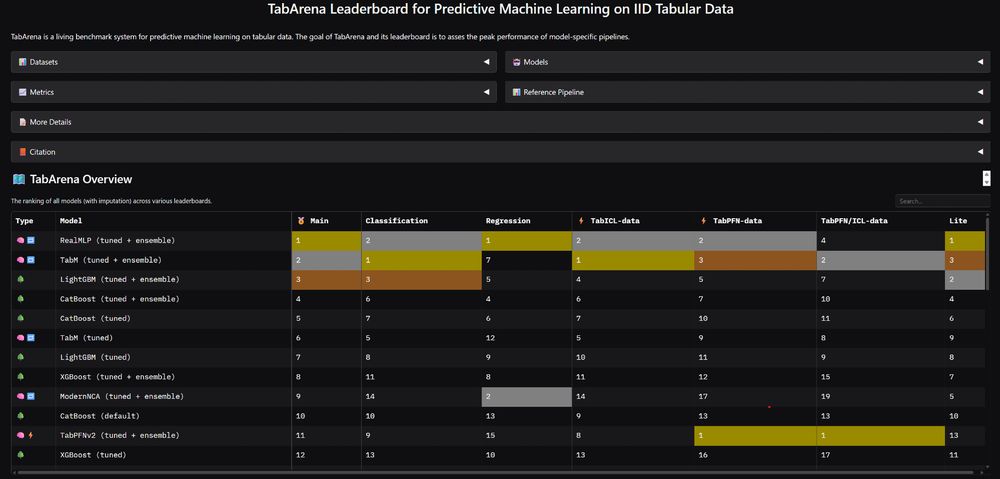Viewport: 1000px width, 479px height.
Task: Click tree icon of CatBoost (tuned + ensemble)
Action: click(x=20, y=299)
